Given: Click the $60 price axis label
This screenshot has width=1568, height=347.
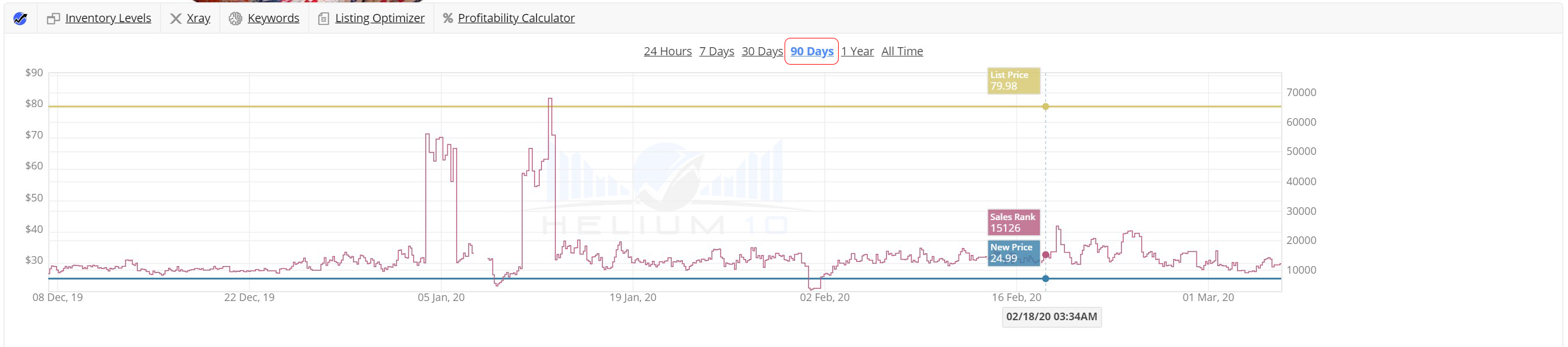Looking at the screenshot, I should pyautogui.click(x=34, y=166).
